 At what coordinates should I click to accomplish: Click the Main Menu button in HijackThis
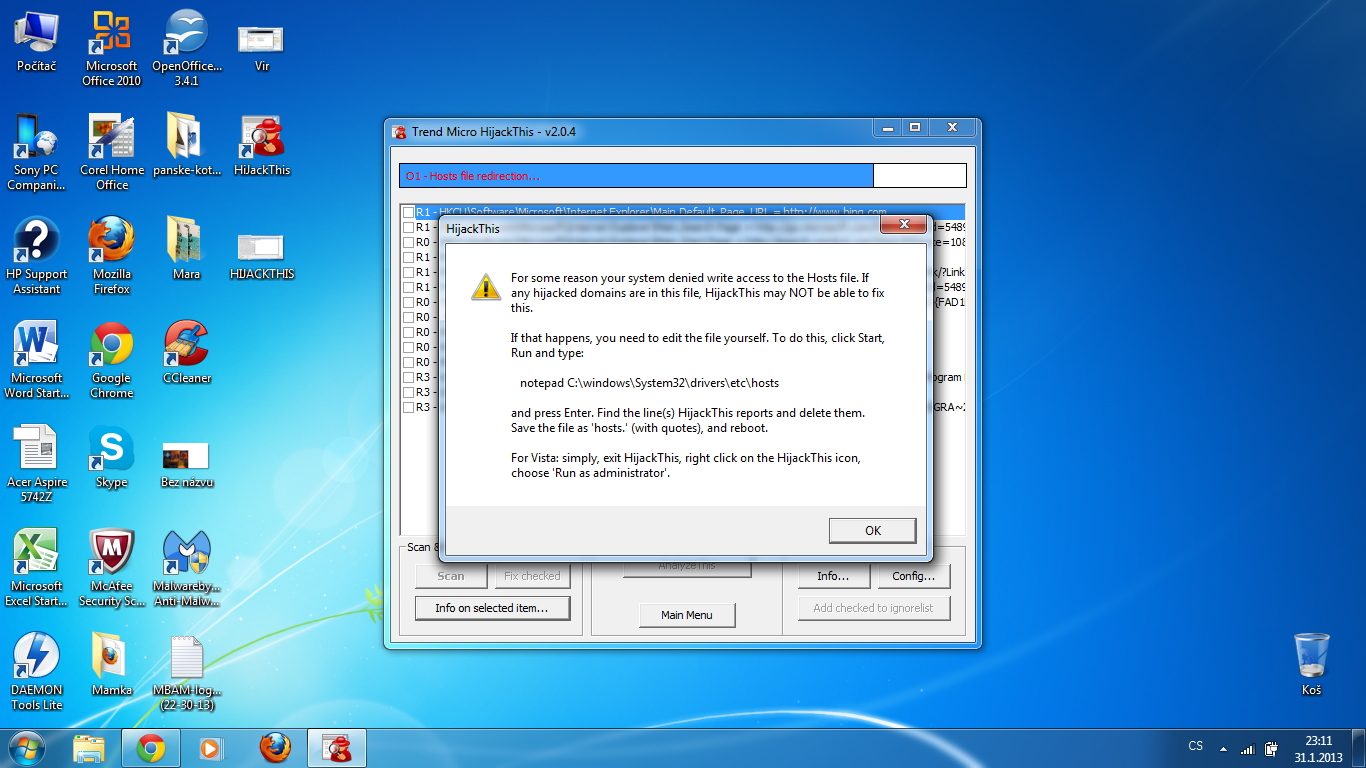coord(687,615)
